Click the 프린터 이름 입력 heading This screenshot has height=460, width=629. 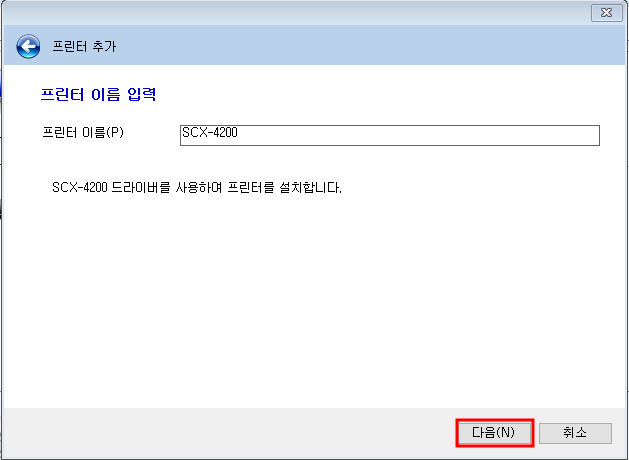tap(98, 95)
